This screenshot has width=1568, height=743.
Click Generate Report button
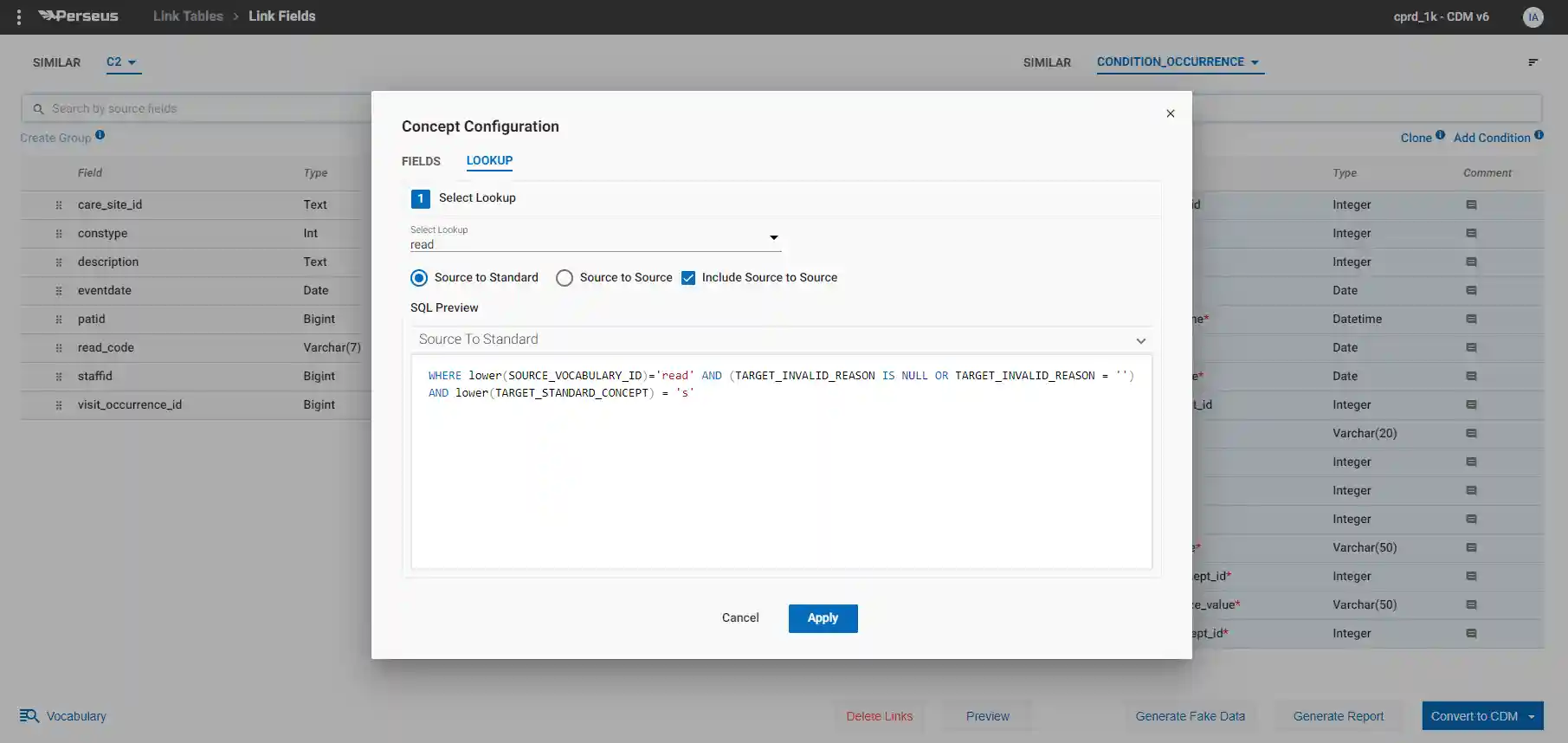(1338, 716)
